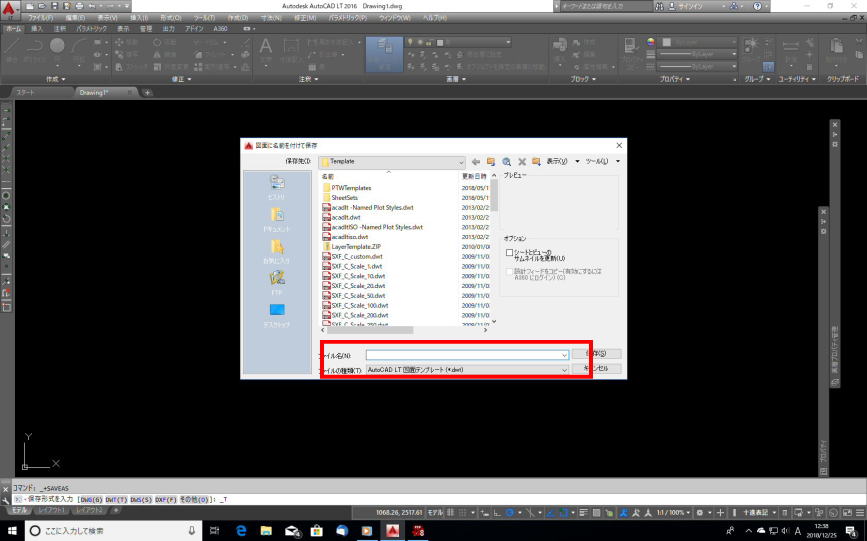Toggle polar tracking in the status bar

tap(510, 513)
